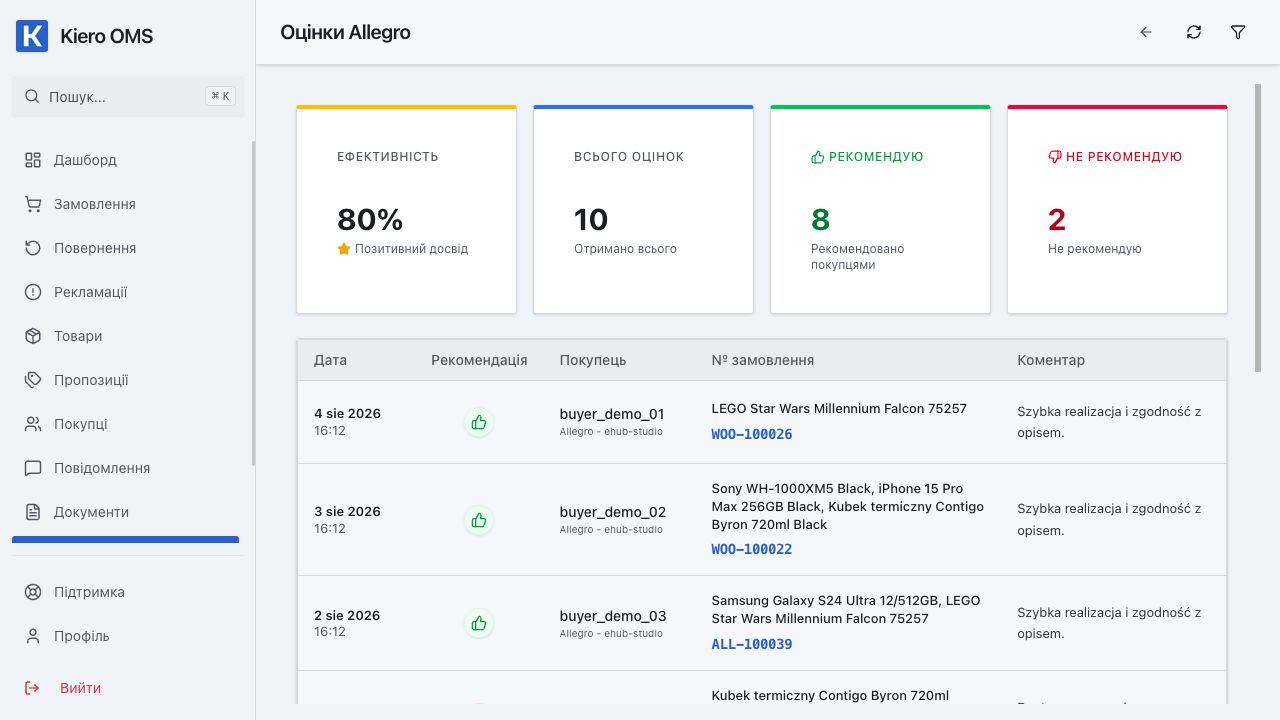Viewport: 1280px width, 720px height.
Task: Click the Вийти logout label
Action: [80, 688]
